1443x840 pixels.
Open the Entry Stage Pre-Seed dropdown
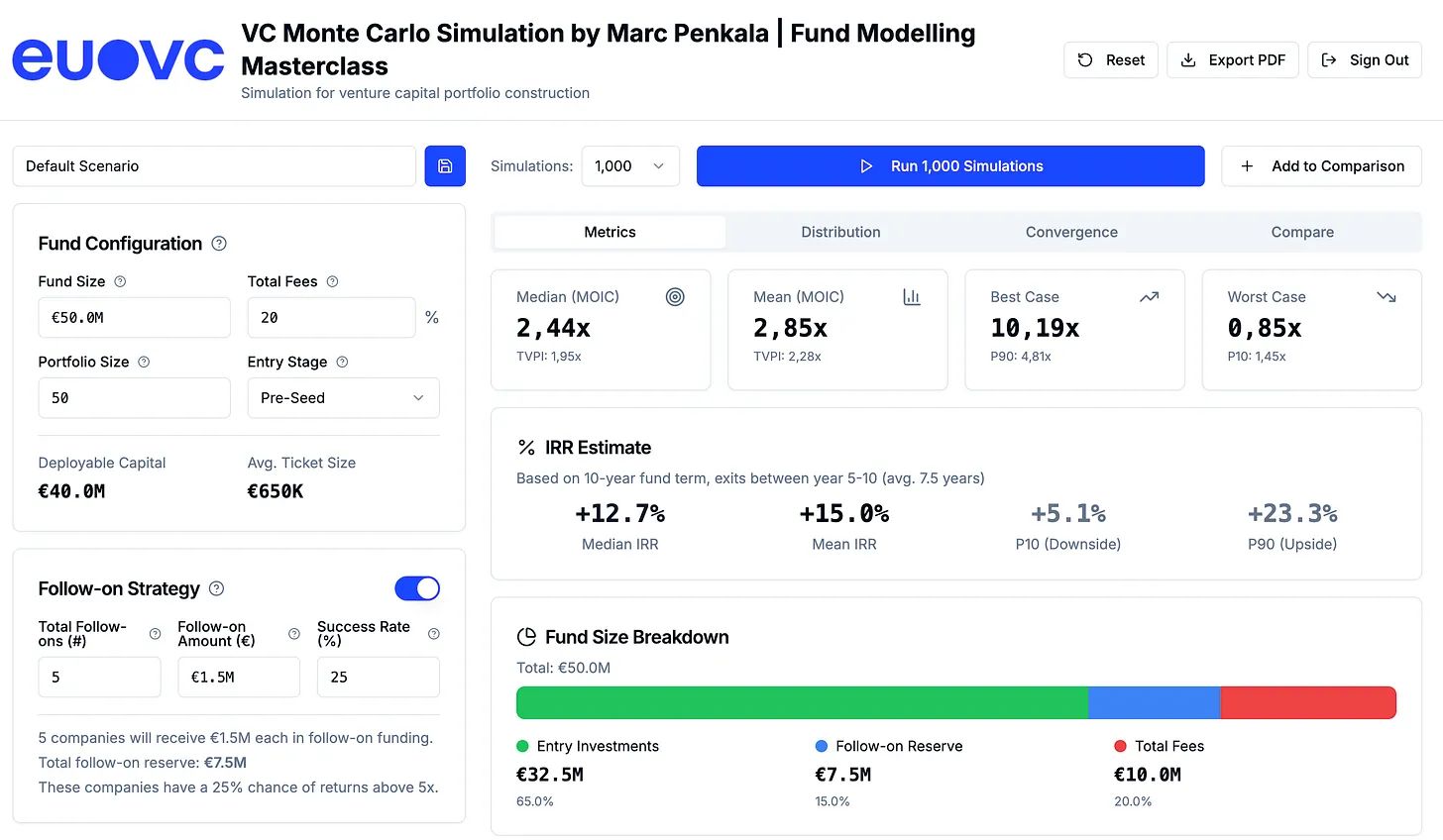point(343,398)
